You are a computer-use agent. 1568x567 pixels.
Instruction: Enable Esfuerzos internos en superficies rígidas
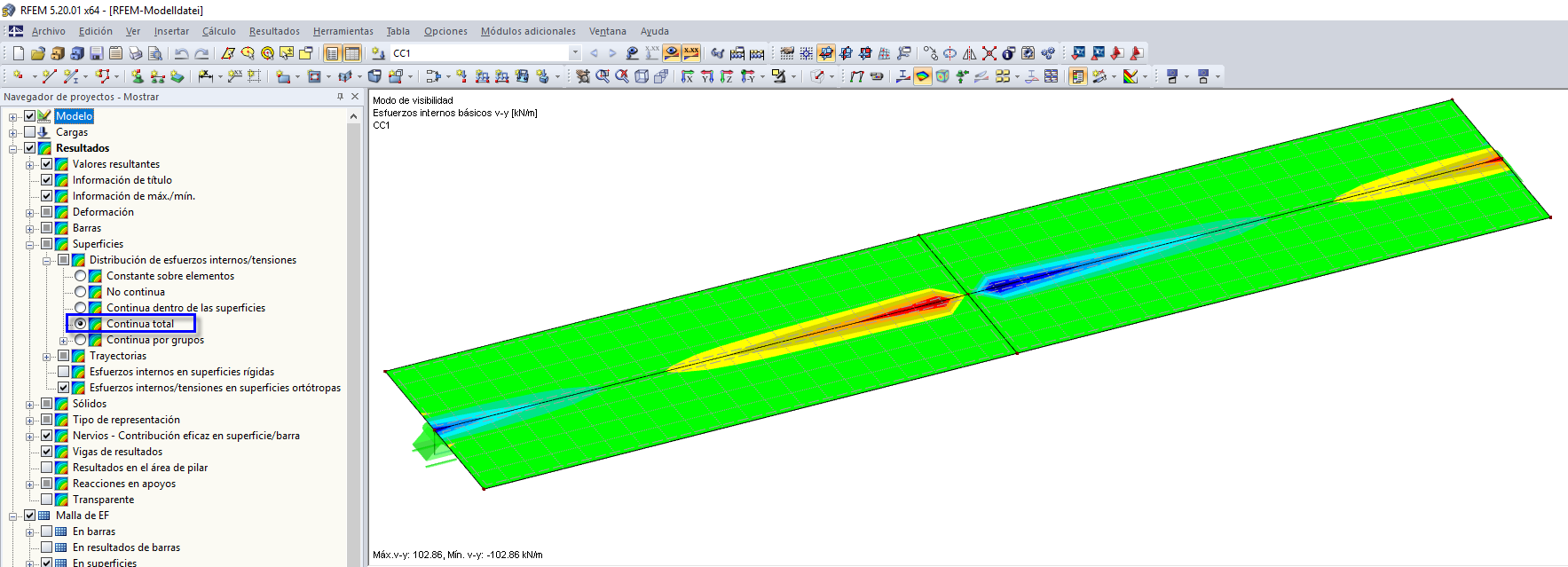(64, 372)
